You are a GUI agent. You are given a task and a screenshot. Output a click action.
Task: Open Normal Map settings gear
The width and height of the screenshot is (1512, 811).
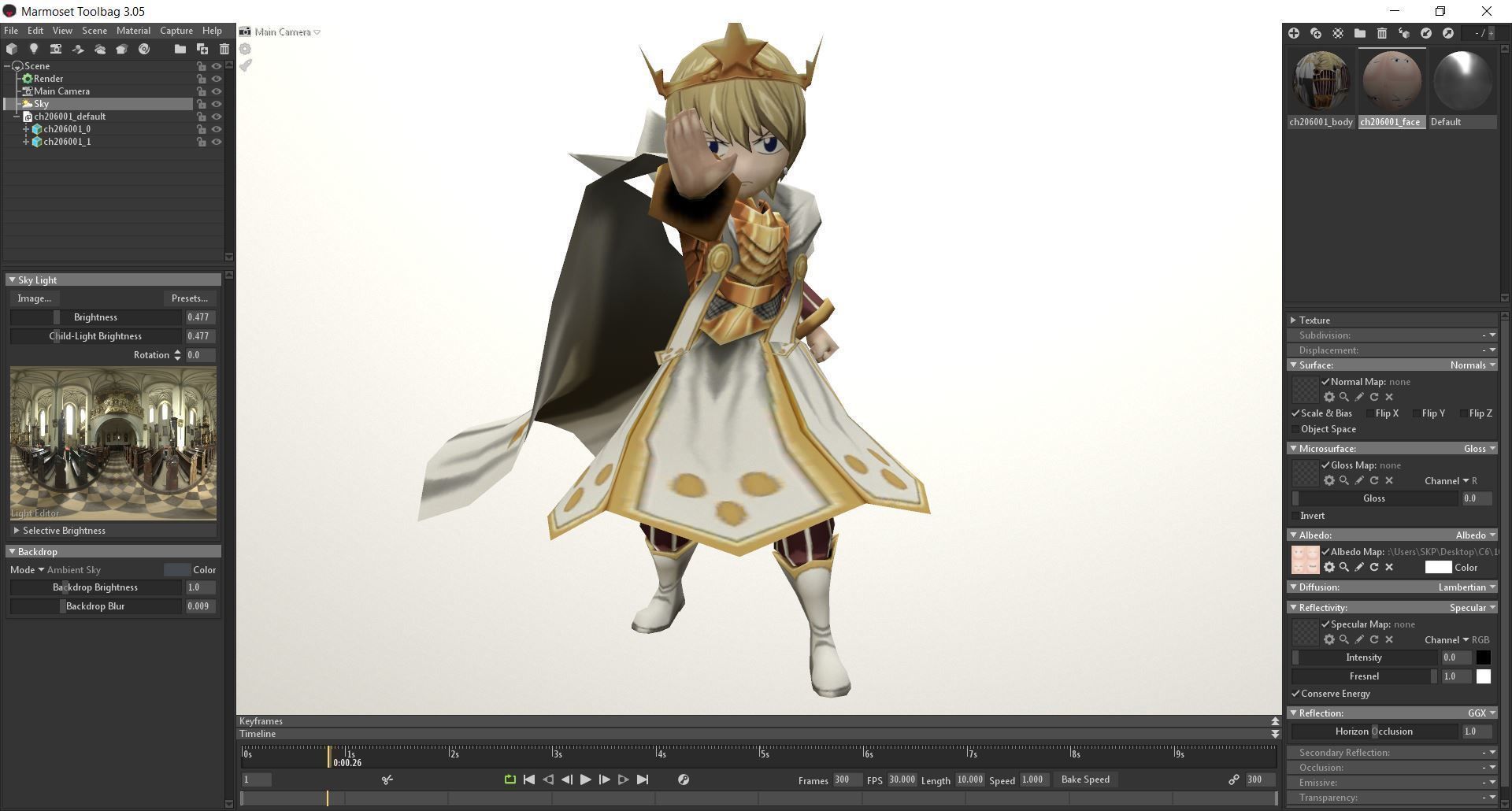point(1329,397)
